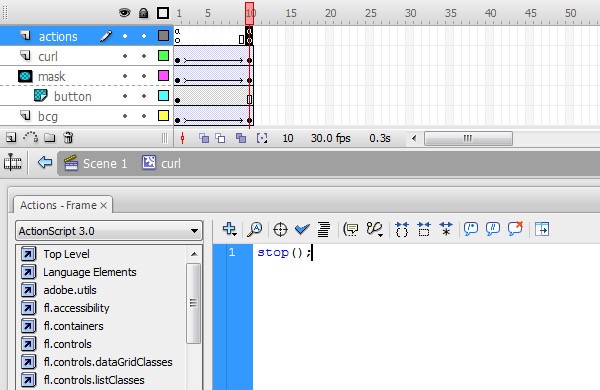600x390 pixels.
Task: Click the timeline horizontal scrollbar thumb
Action: coord(468,138)
